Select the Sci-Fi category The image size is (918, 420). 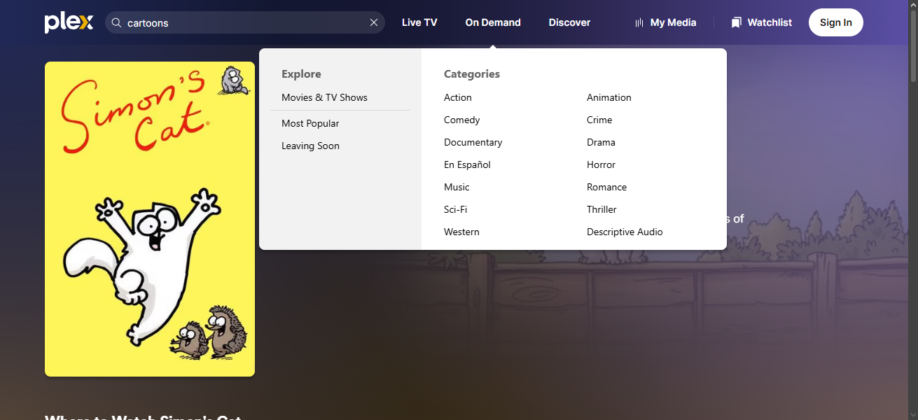[x=455, y=210]
